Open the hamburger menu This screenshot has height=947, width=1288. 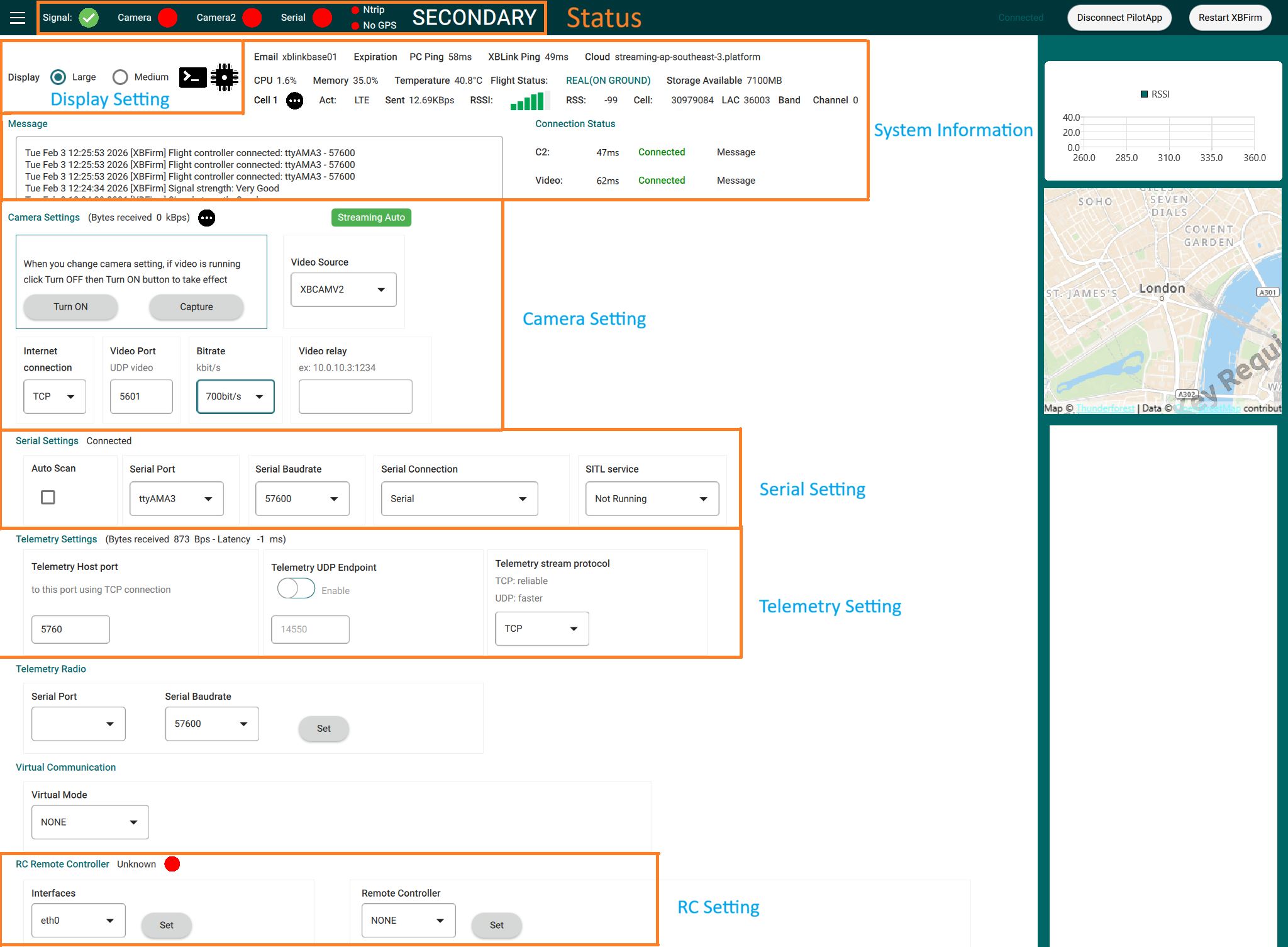click(x=18, y=18)
